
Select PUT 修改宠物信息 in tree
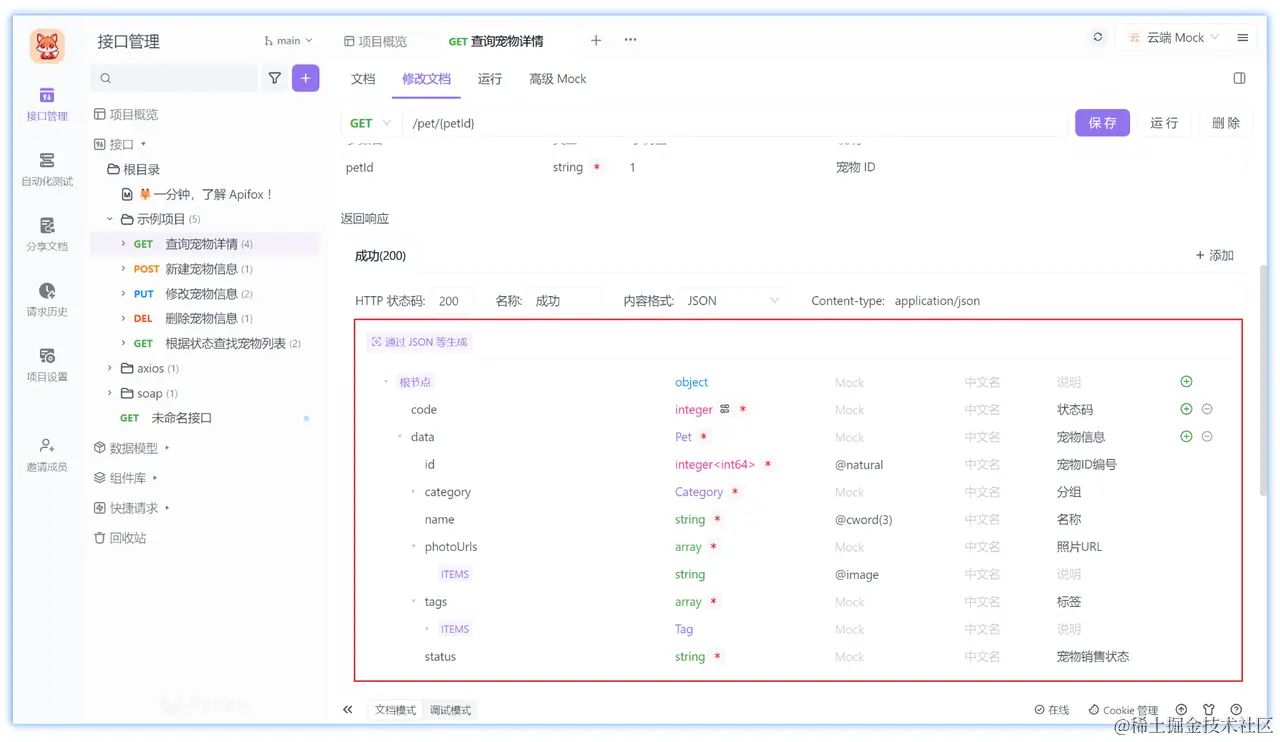[205, 294]
